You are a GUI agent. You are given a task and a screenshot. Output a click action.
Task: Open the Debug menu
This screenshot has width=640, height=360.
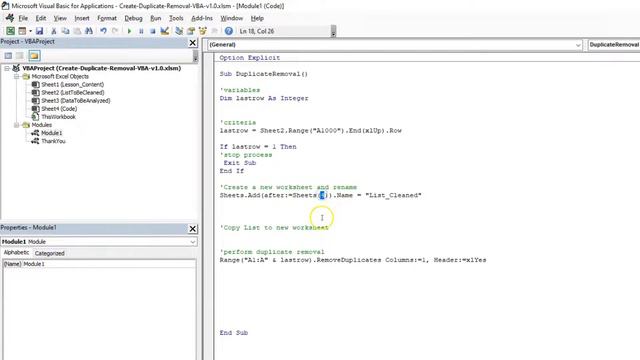click(x=133, y=18)
